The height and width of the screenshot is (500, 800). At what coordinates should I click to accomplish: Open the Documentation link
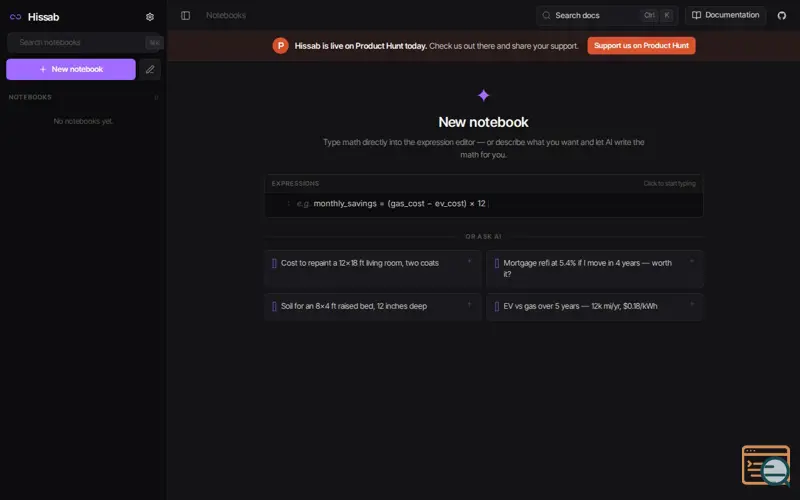[x=726, y=15]
